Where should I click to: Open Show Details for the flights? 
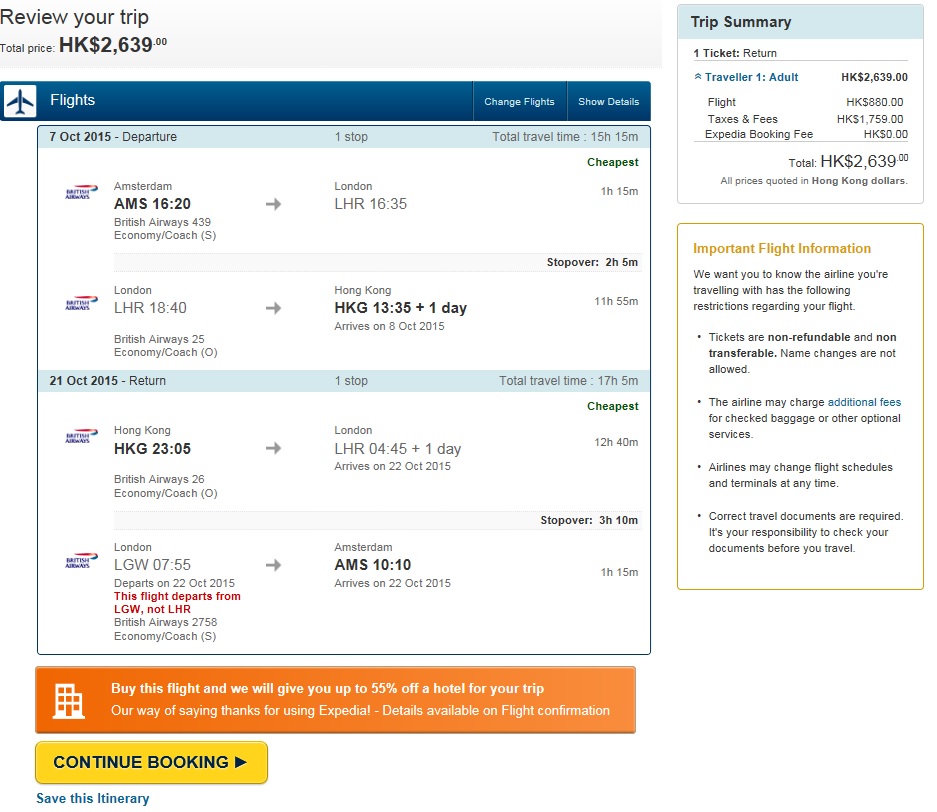(x=608, y=102)
